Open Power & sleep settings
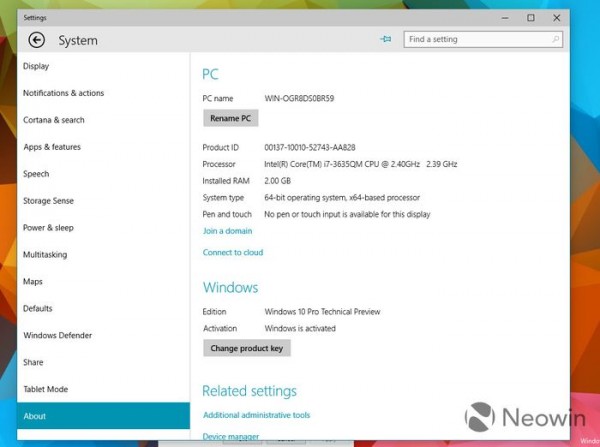 (x=48, y=228)
